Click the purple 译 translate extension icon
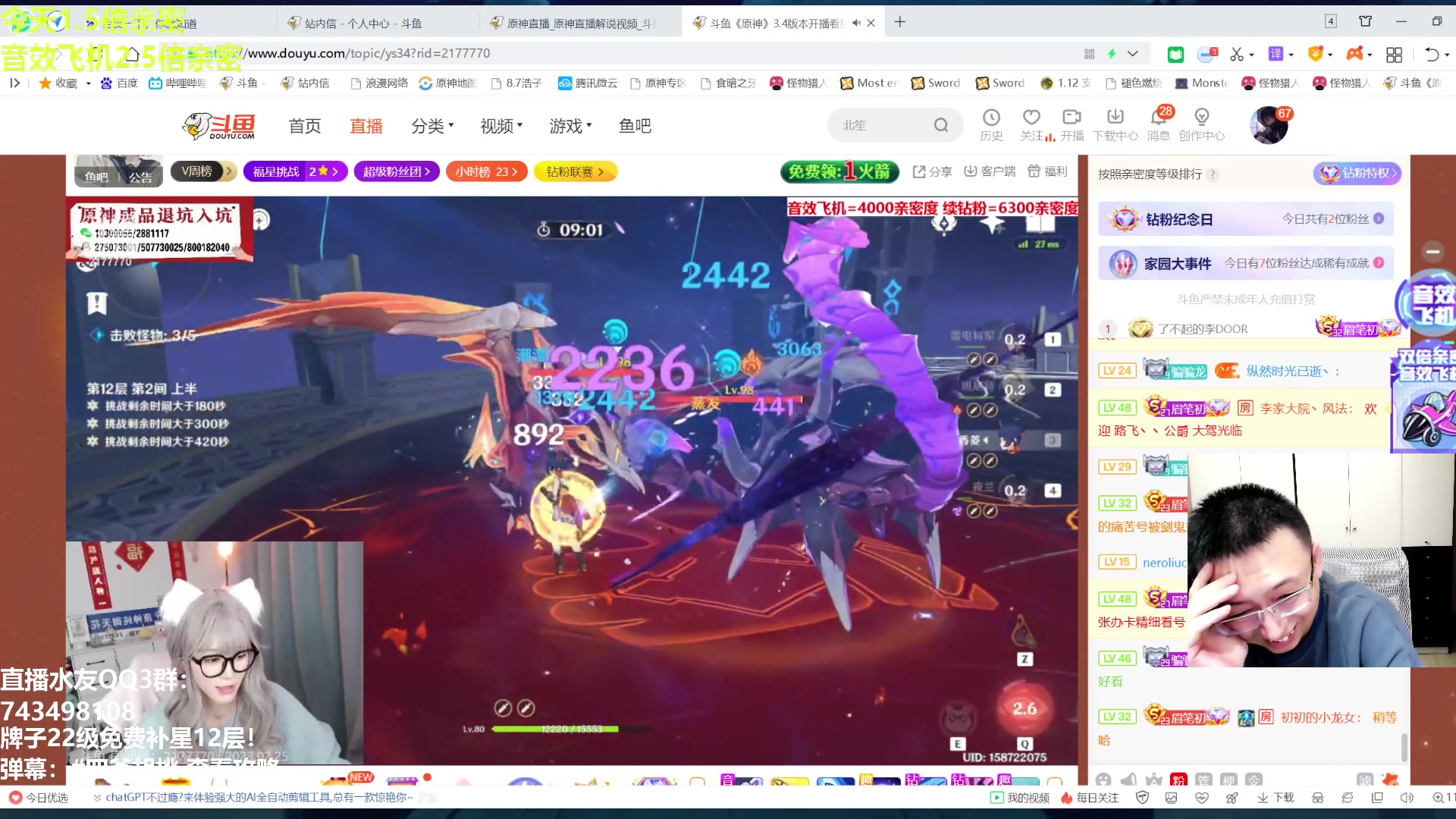The image size is (1456, 819). (1276, 54)
